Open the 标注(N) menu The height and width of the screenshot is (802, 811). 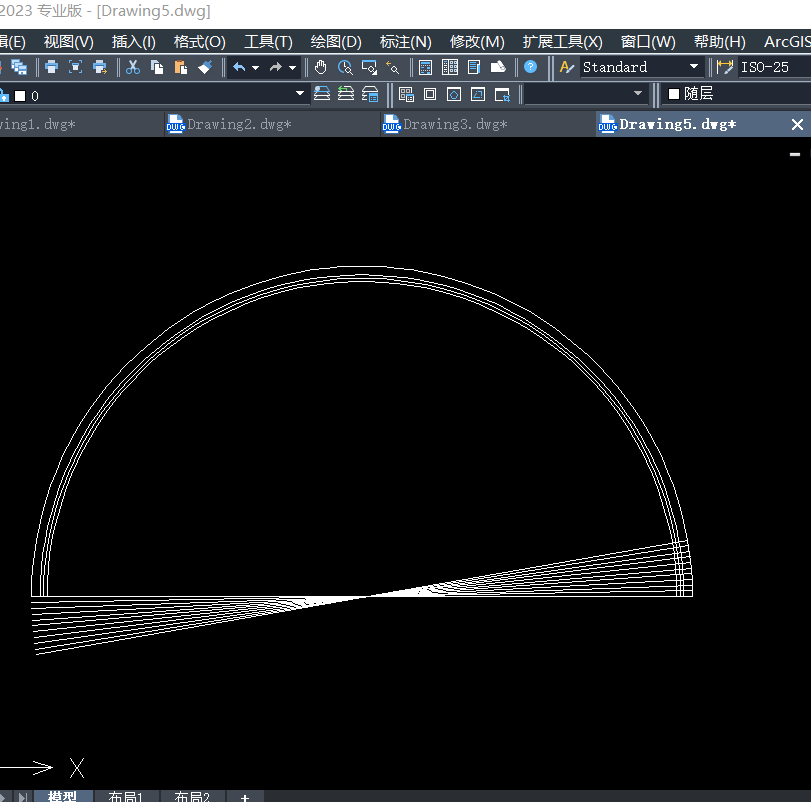pyautogui.click(x=406, y=42)
